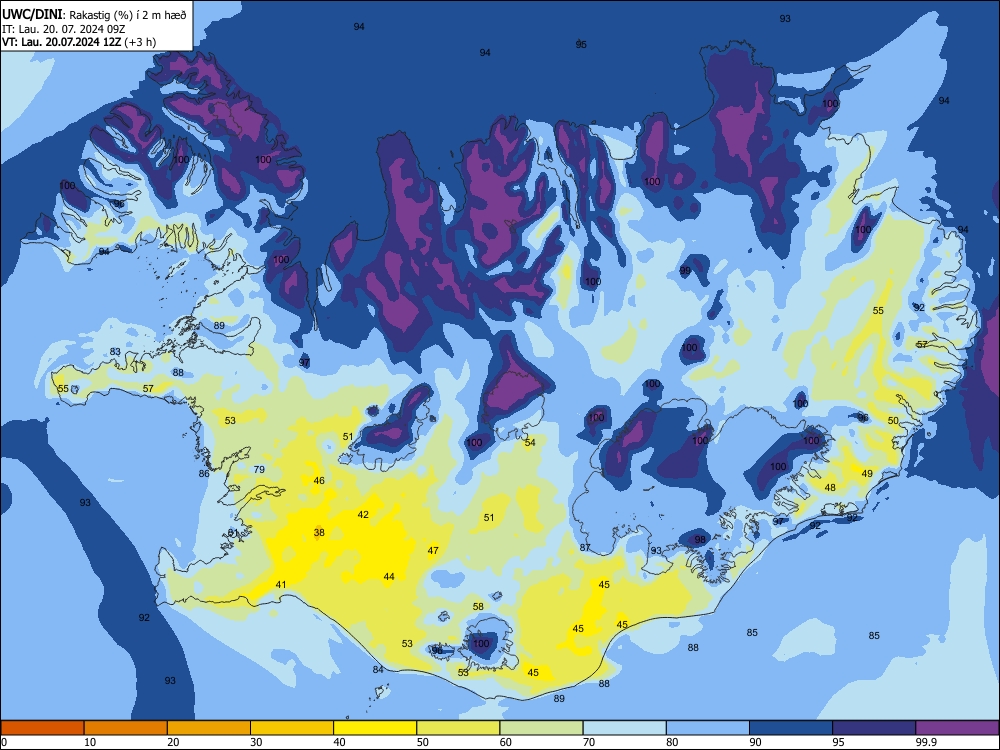Image resolution: width=1000 pixels, height=750 pixels.
Task: Click the orange 10–20 legend swatch
Action: coord(126,728)
